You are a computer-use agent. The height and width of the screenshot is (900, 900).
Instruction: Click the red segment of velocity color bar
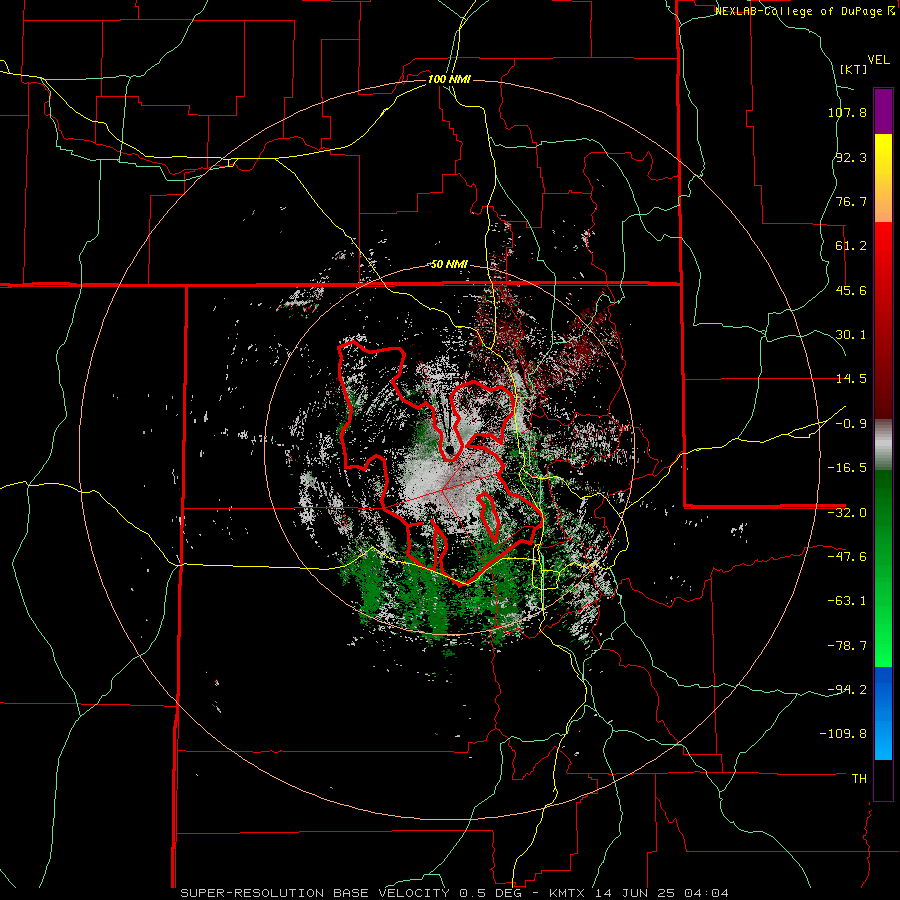pos(883,320)
